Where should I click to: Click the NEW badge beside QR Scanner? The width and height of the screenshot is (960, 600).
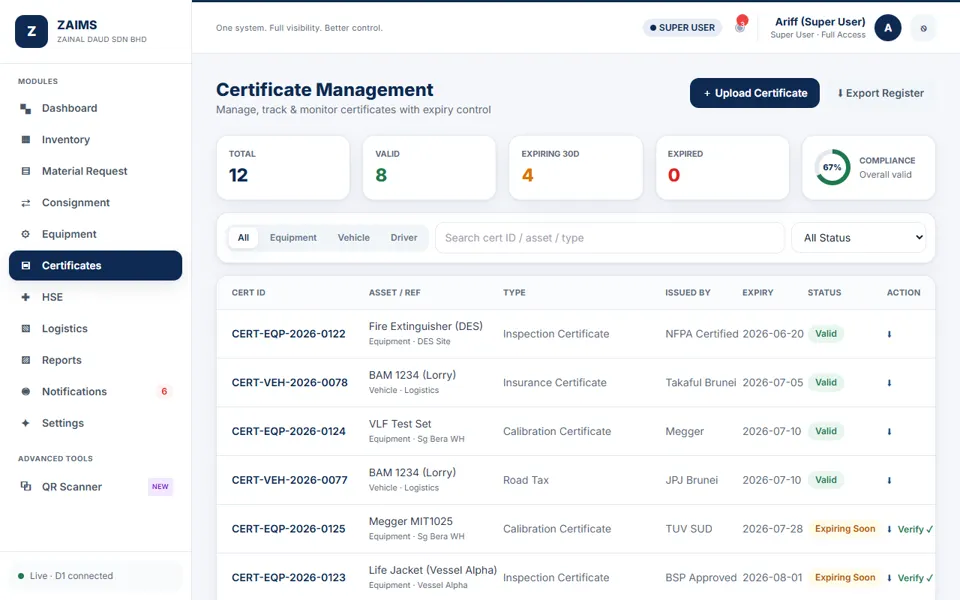(x=160, y=487)
